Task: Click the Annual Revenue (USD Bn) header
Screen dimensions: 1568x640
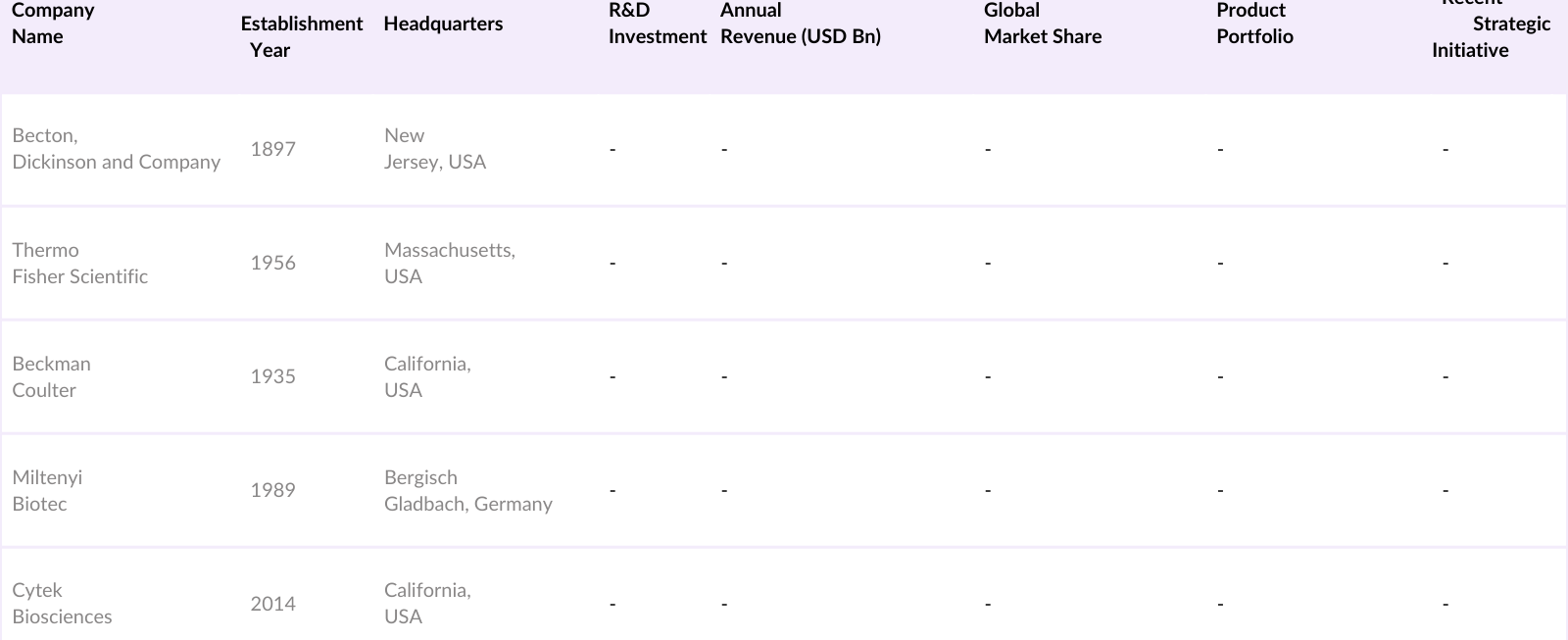Action: (800, 24)
